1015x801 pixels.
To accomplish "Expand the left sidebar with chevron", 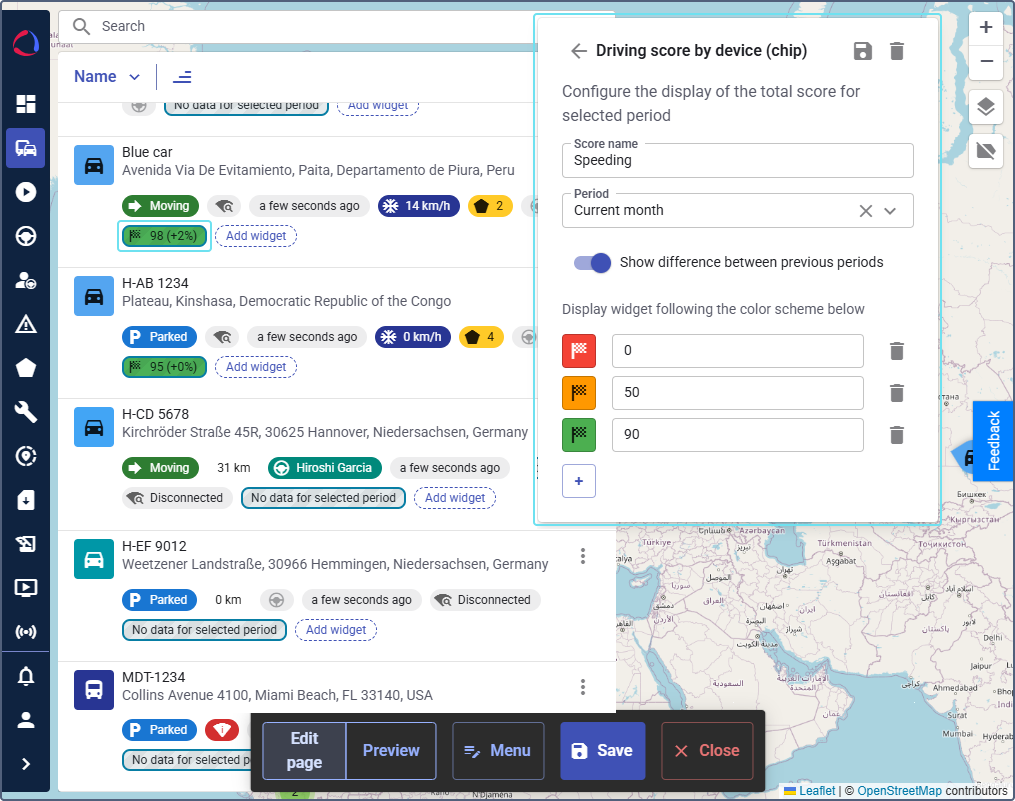I will pyautogui.click(x=26, y=764).
